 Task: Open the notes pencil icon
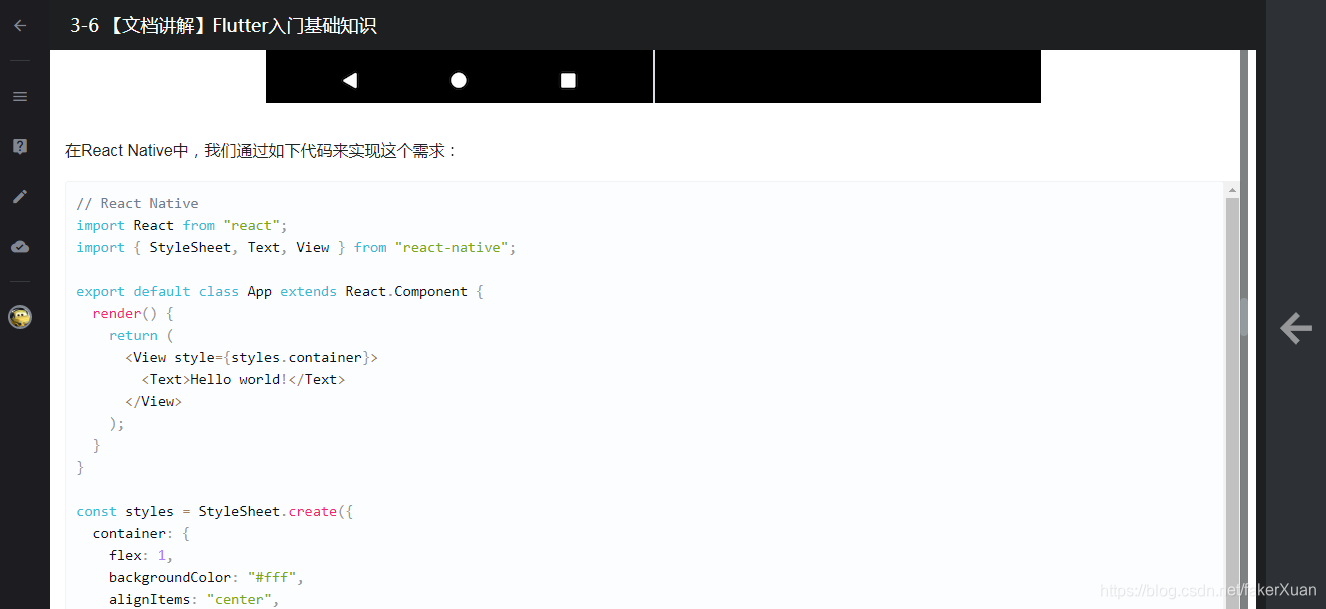(x=20, y=196)
